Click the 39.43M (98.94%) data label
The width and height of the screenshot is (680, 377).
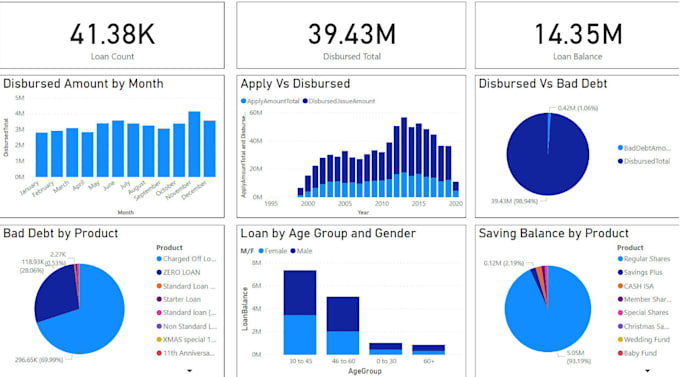pyautogui.click(x=514, y=201)
